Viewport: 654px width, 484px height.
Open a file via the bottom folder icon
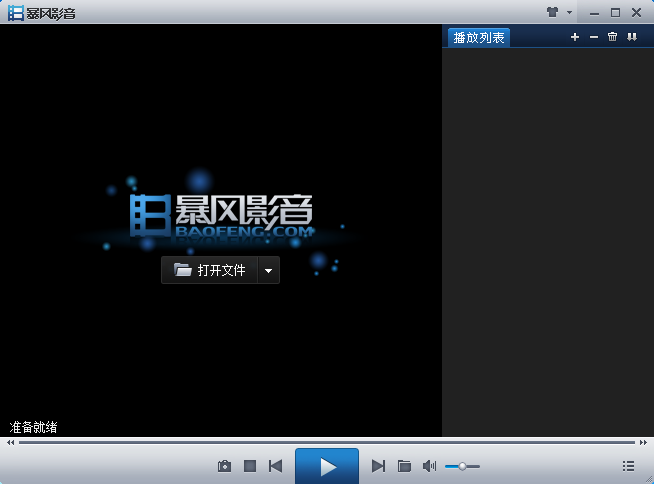[x=404, y=466]
